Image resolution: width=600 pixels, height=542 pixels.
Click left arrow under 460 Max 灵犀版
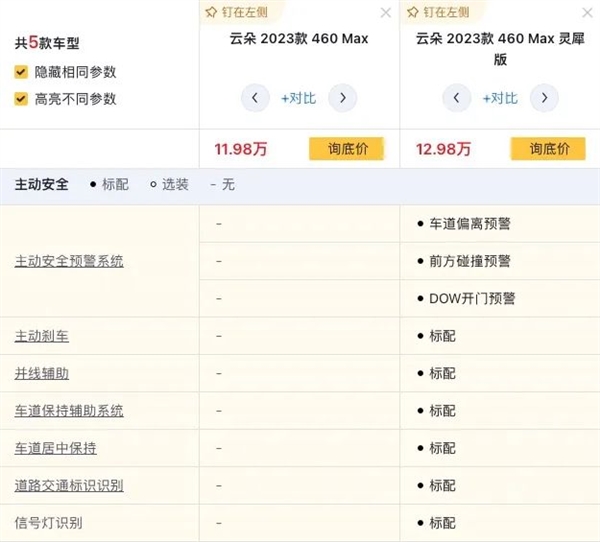pyautogui.click(x=456, y=98)
